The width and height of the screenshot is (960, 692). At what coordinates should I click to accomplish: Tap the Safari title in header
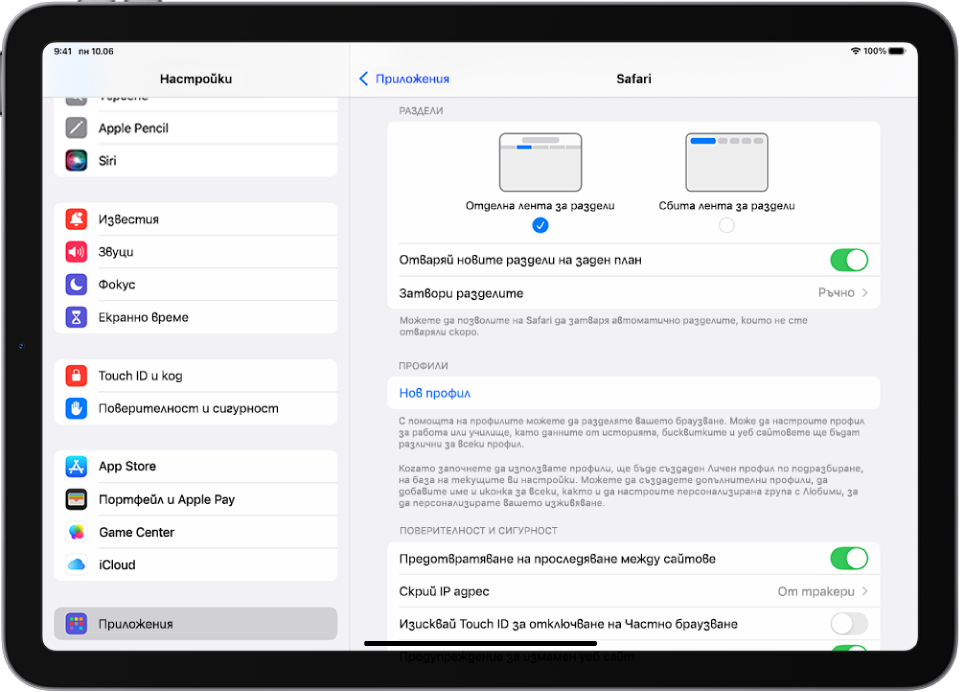(634, 78)
